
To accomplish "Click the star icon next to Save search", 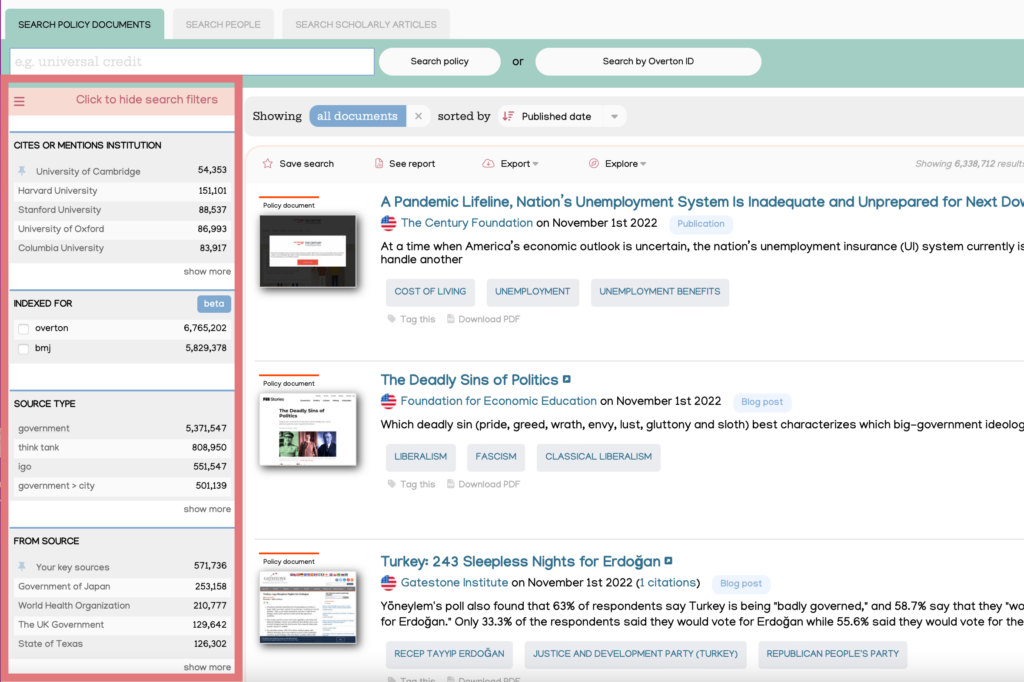I will [x=268, y=163].
